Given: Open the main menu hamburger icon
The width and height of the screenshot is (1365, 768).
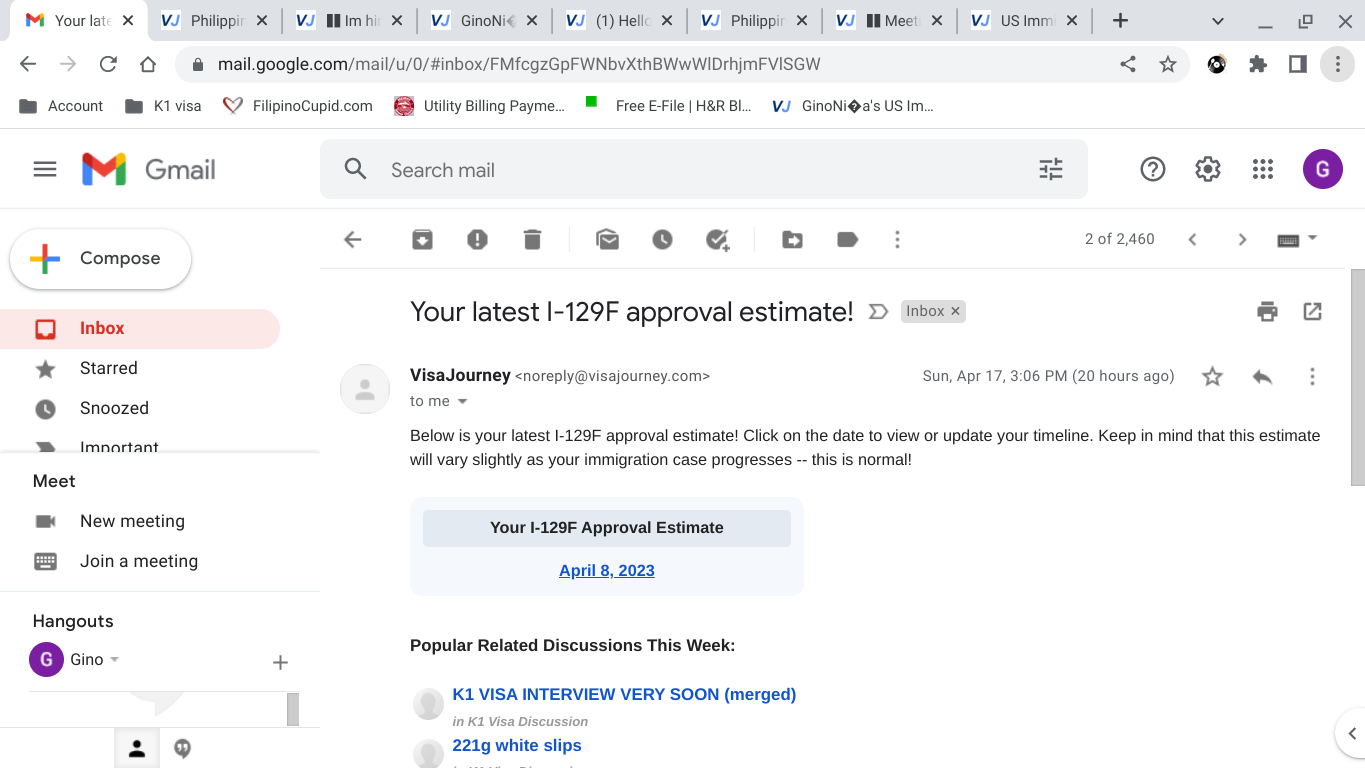Looking at the screenshot, I should [45, 170].
